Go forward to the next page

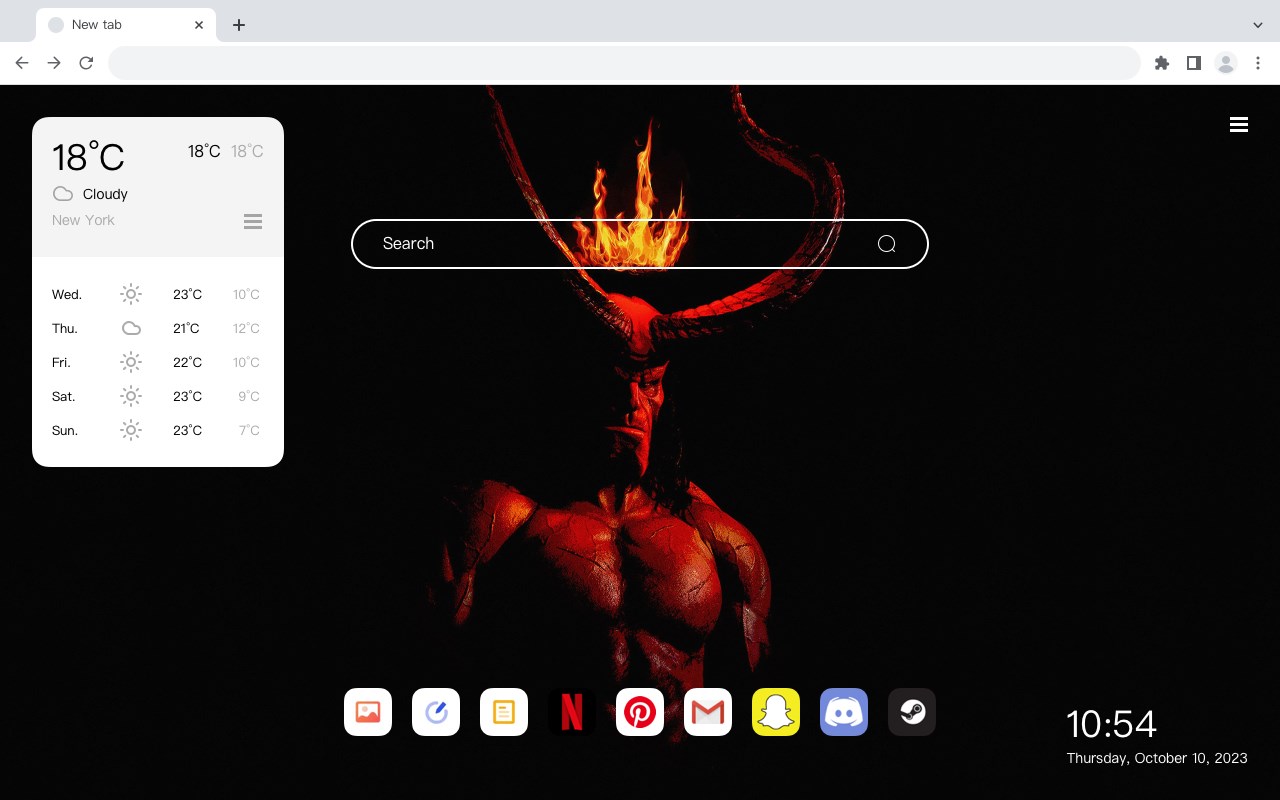point(54,63)
